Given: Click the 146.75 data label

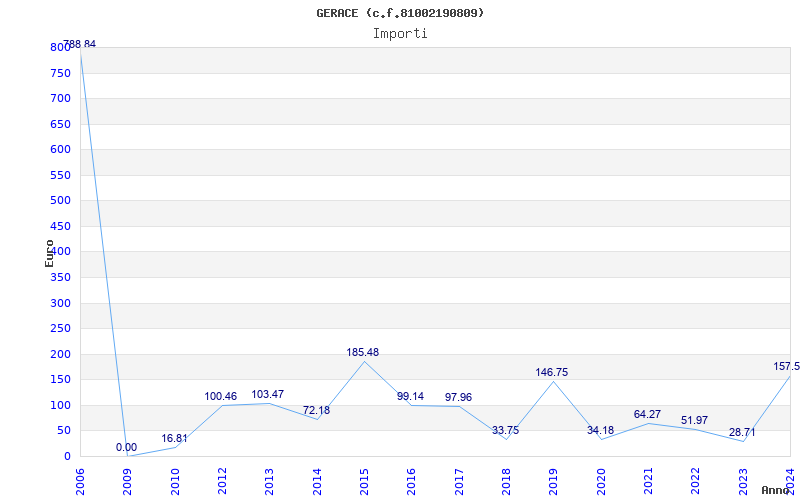Looking at the screenshot, I should click(552, 372).
